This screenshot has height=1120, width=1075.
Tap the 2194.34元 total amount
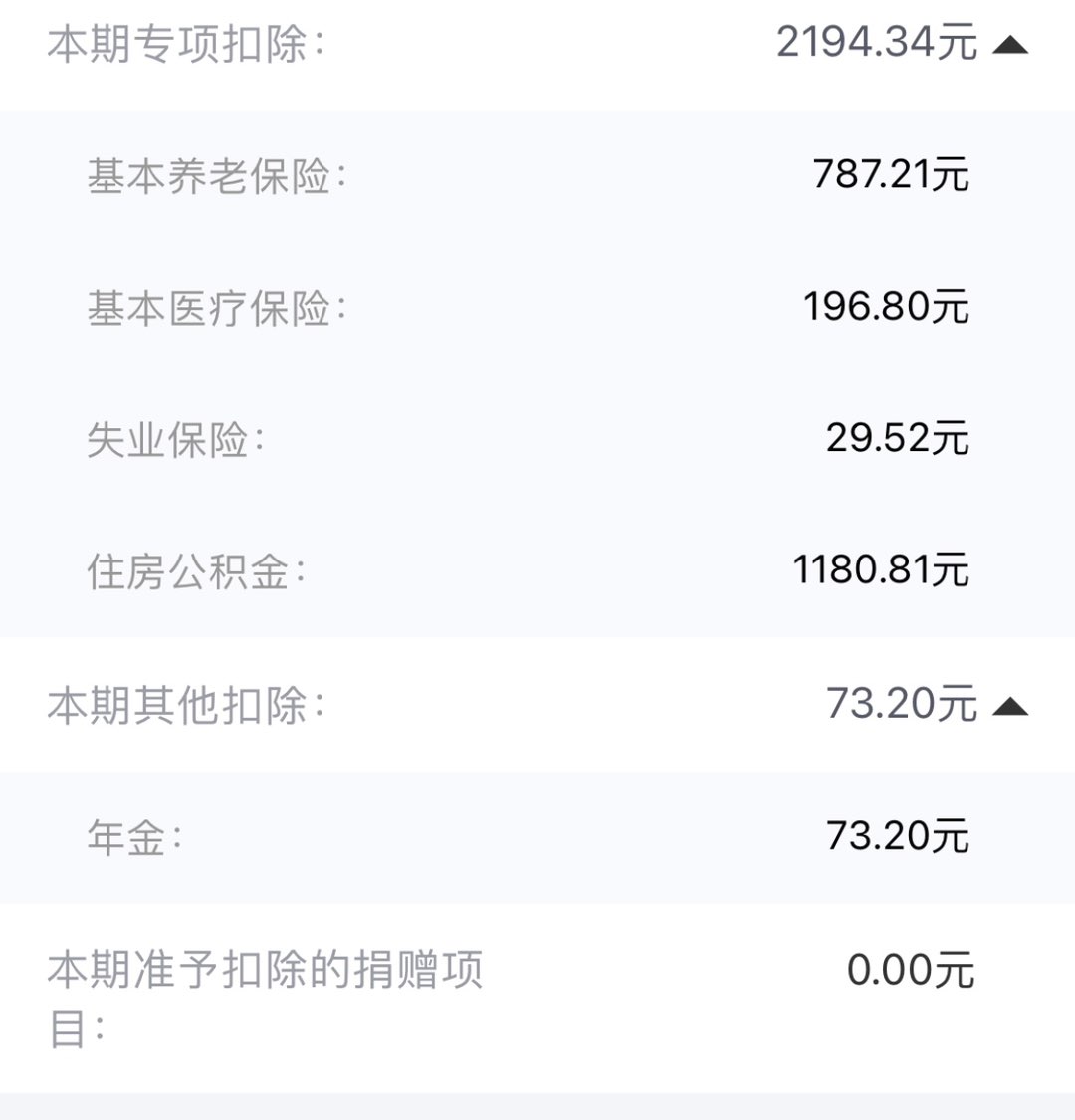pyautogui.click(x=877, y=42)
